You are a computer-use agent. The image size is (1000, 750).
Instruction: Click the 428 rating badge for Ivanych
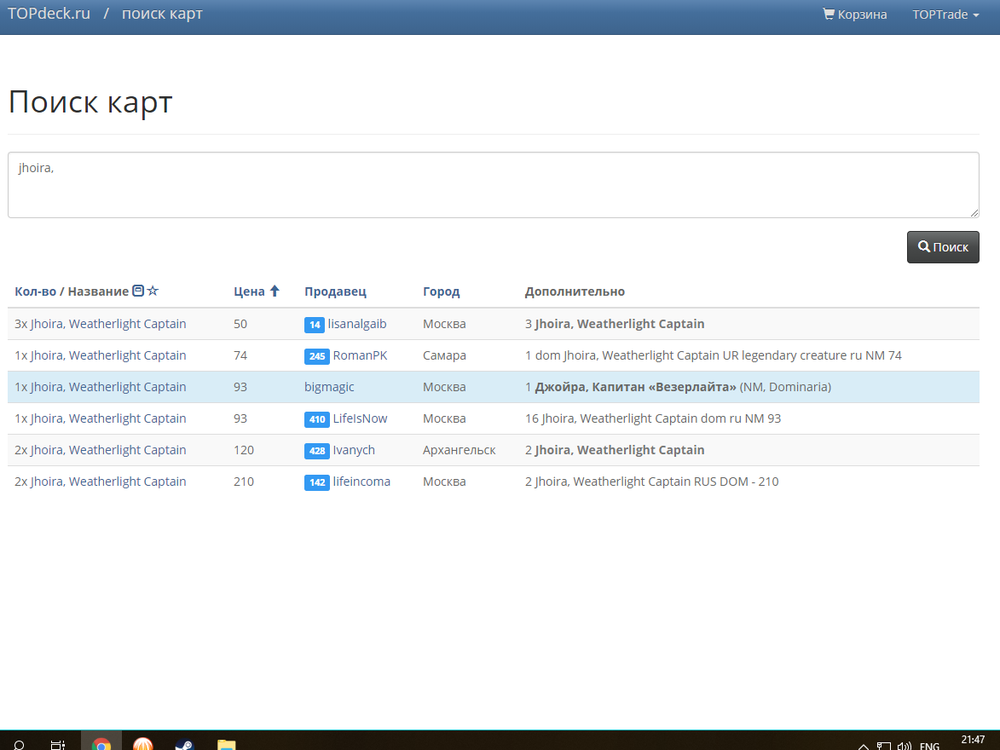317,451
